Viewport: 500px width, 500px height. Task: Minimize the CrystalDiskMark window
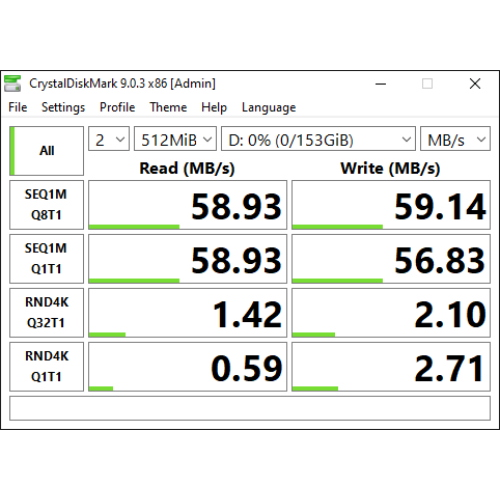pyautogui.click(x=381, y=84)
